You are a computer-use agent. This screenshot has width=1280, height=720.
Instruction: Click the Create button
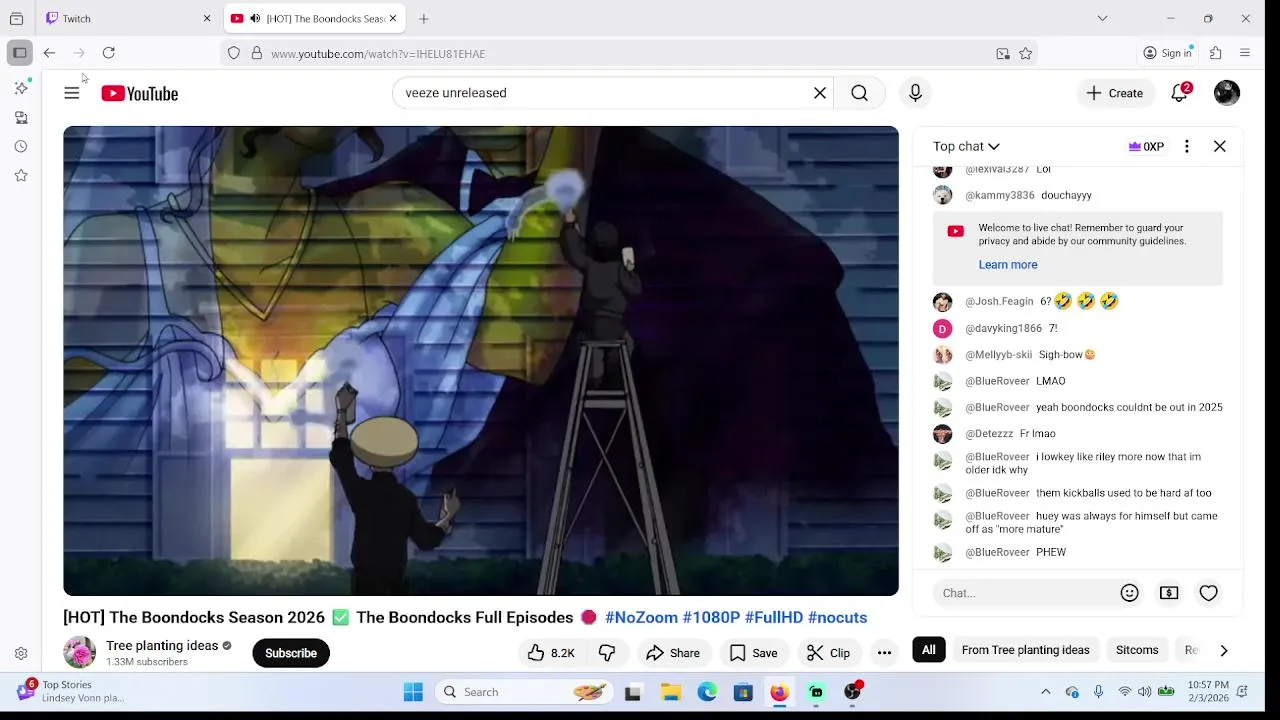click(1115, 93)
